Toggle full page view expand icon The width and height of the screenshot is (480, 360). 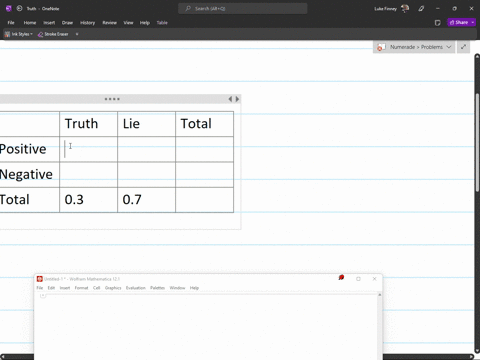[x=463, y=47]
